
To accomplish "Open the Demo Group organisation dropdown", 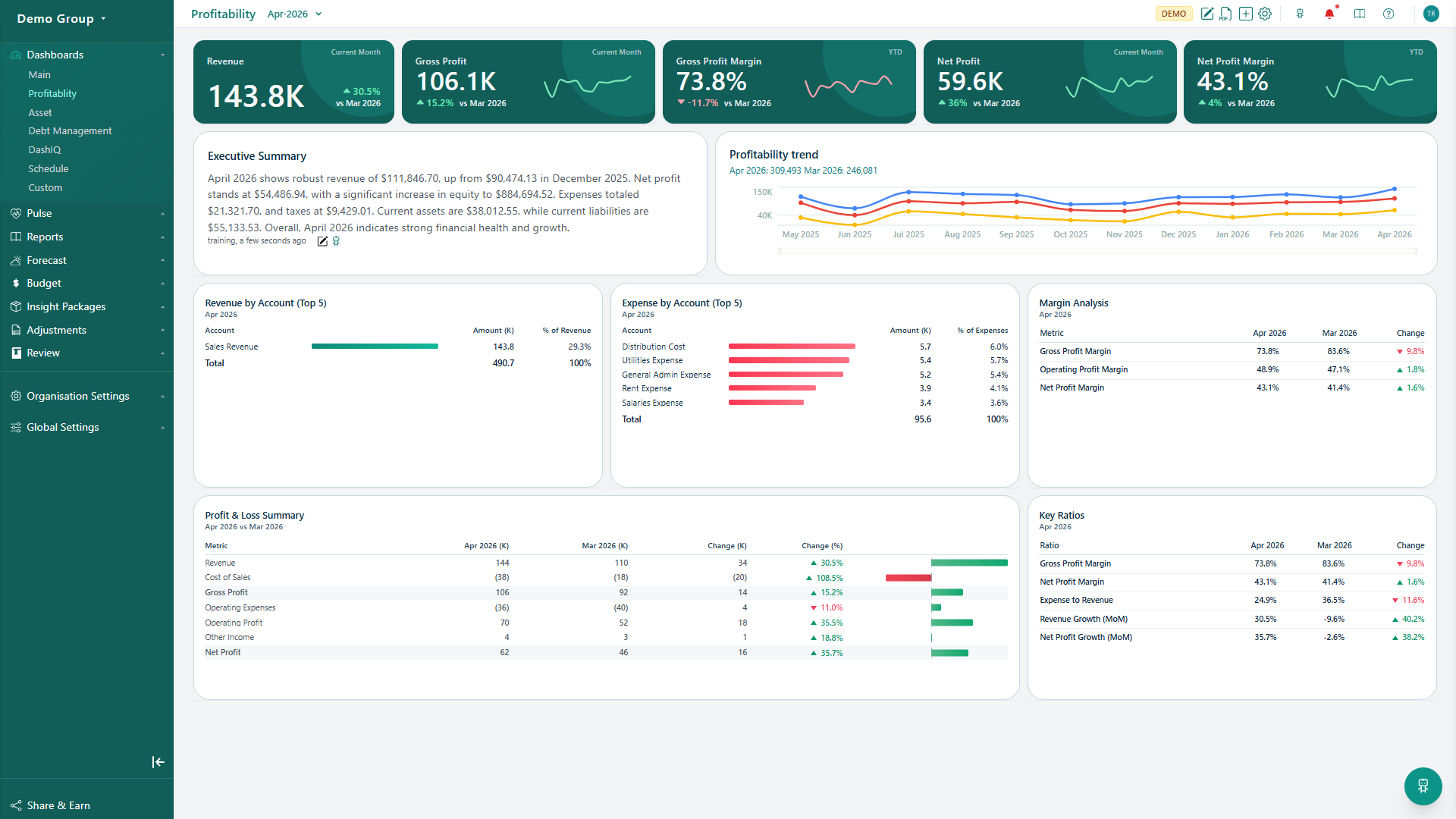I will pyautogui.click(x=61, y=18).
